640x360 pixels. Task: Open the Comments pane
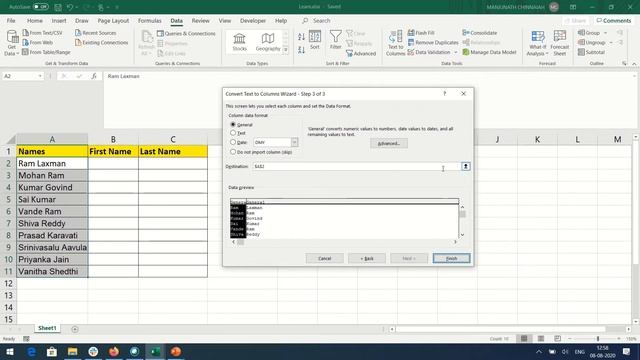tap(613, 20)
